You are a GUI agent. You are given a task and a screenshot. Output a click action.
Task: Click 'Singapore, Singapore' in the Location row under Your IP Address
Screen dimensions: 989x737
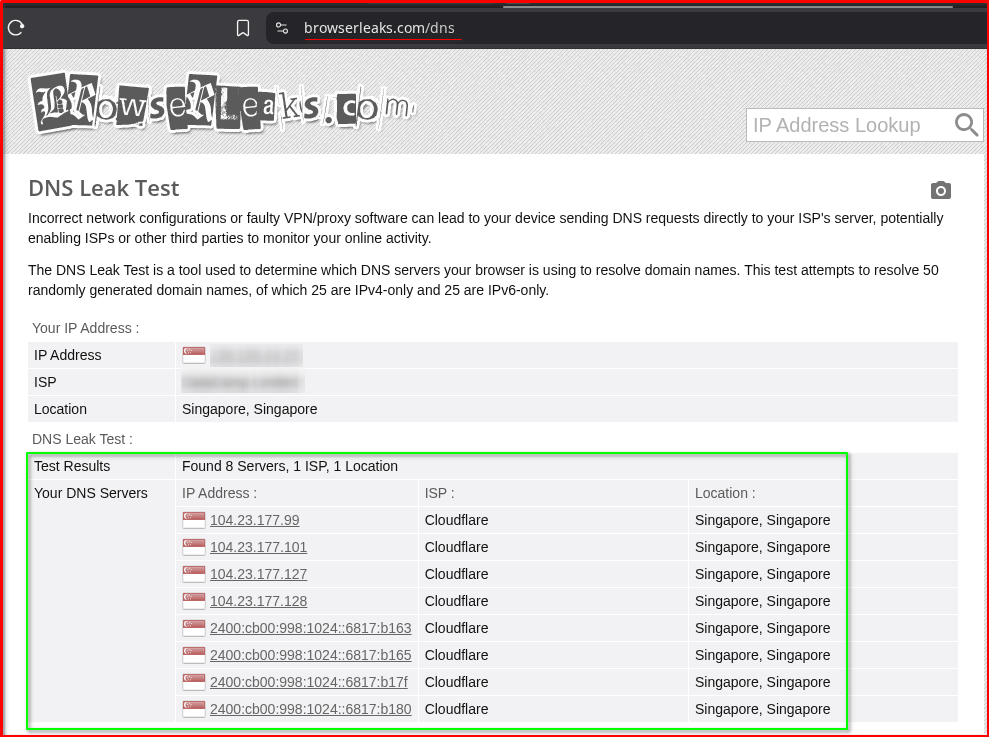click(249, 410)
